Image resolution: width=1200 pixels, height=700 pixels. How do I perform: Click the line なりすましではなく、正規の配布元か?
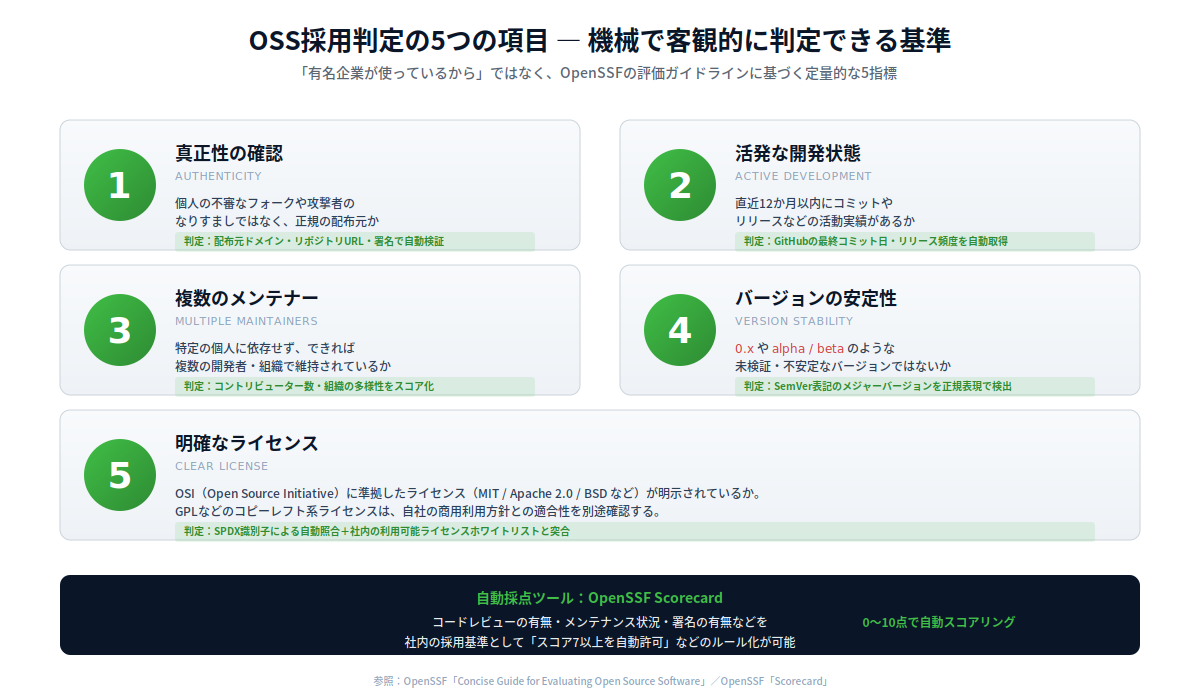coord(277,221)
